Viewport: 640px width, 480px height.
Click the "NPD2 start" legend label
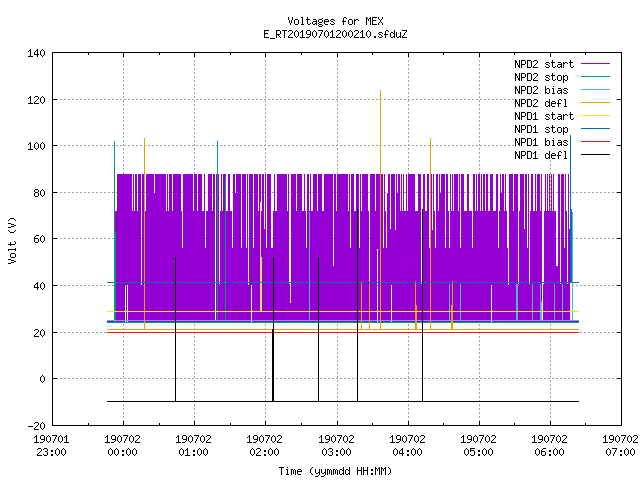coord(544,64)
